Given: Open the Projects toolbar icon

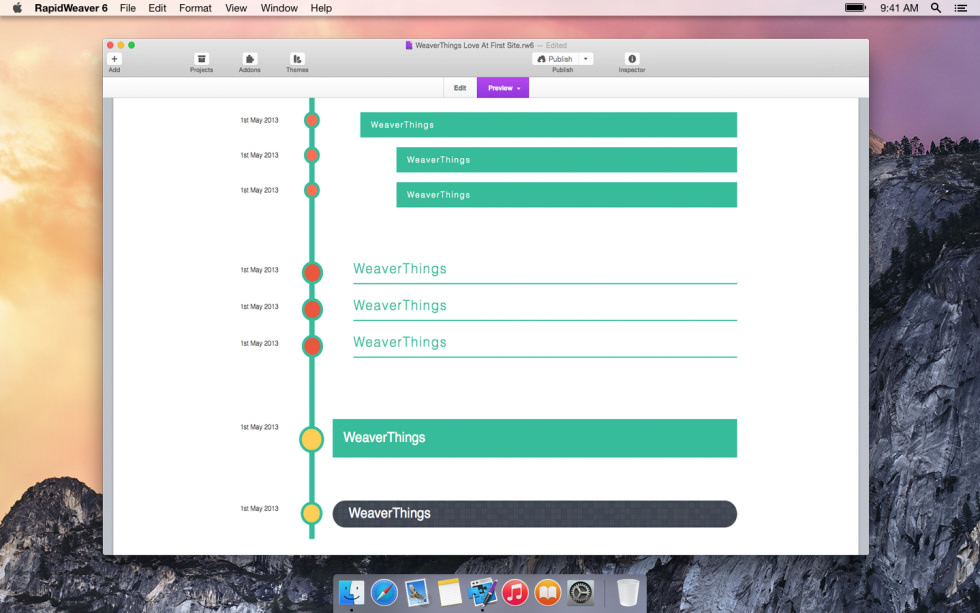Looking at the screenshot, I should 201,59.
